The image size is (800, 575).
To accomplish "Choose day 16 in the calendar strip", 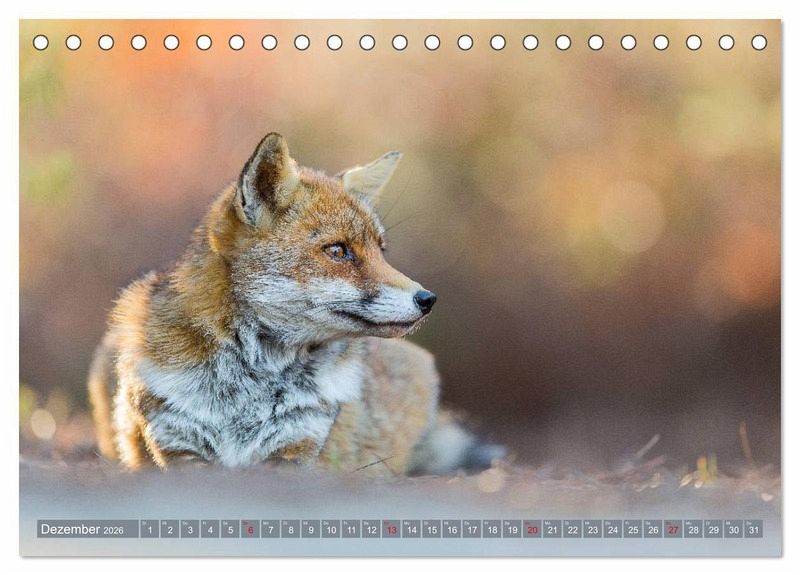I will pyautogui.click(x=451, y=529).
